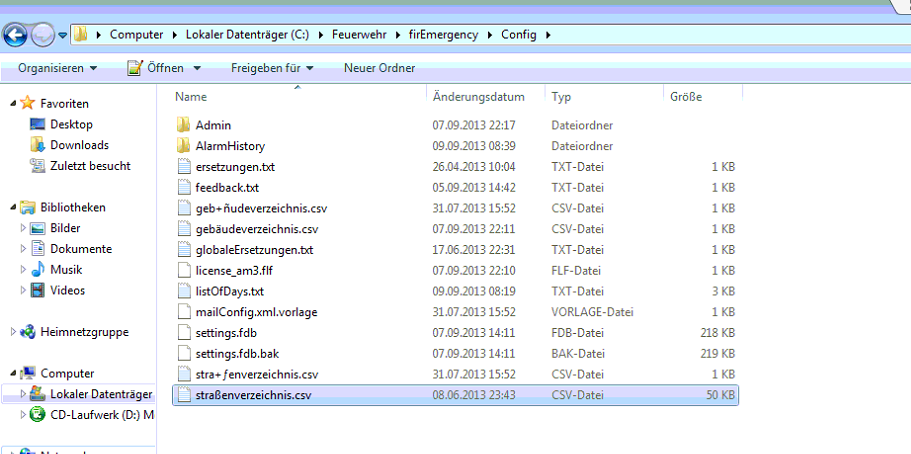Click the Feuerwehr breadcrumb in address bar

(x=360, y=35)
